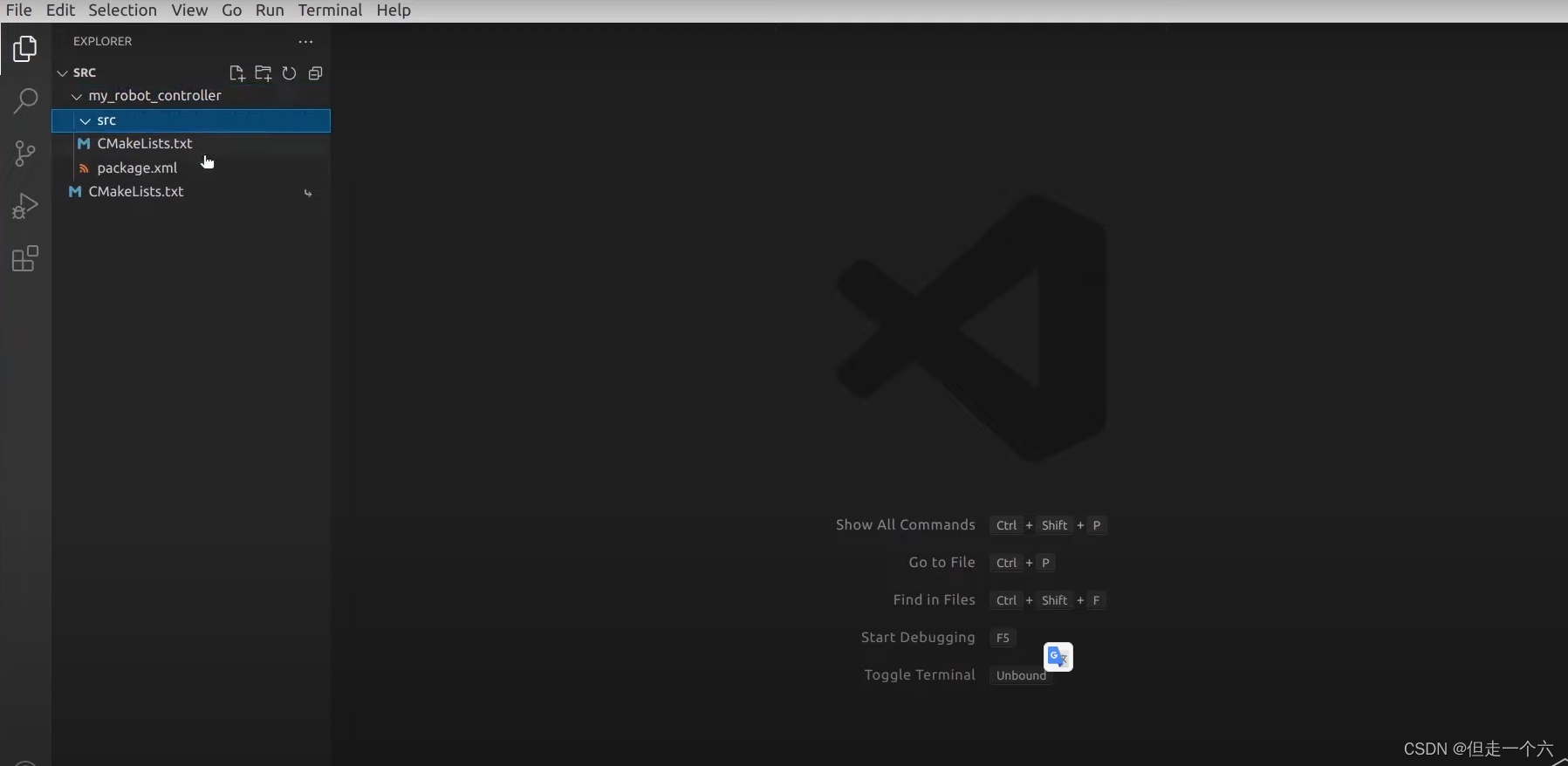The width and height of the screenshot is (1568, 766).
Task: Click the Find in Files hint
Action: tap(934, 600)
